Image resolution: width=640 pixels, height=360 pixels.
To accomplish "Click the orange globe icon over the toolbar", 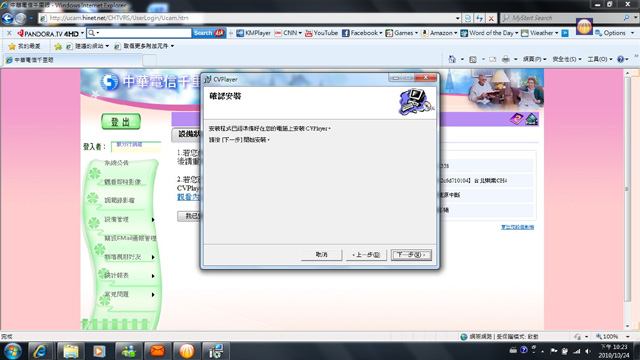I will [584, 27].
